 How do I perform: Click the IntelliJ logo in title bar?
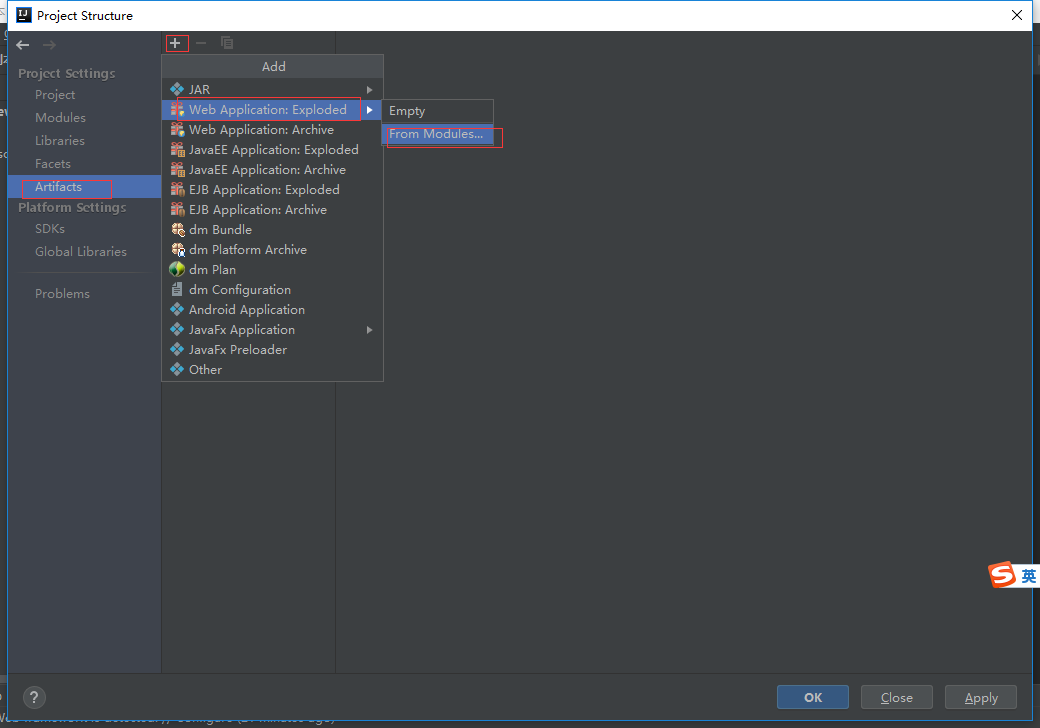24,15
